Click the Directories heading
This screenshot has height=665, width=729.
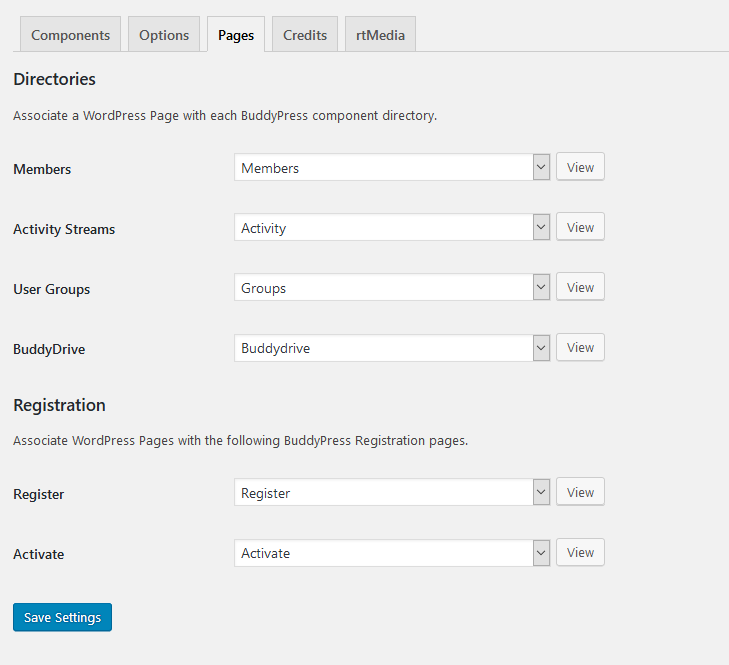54,79
